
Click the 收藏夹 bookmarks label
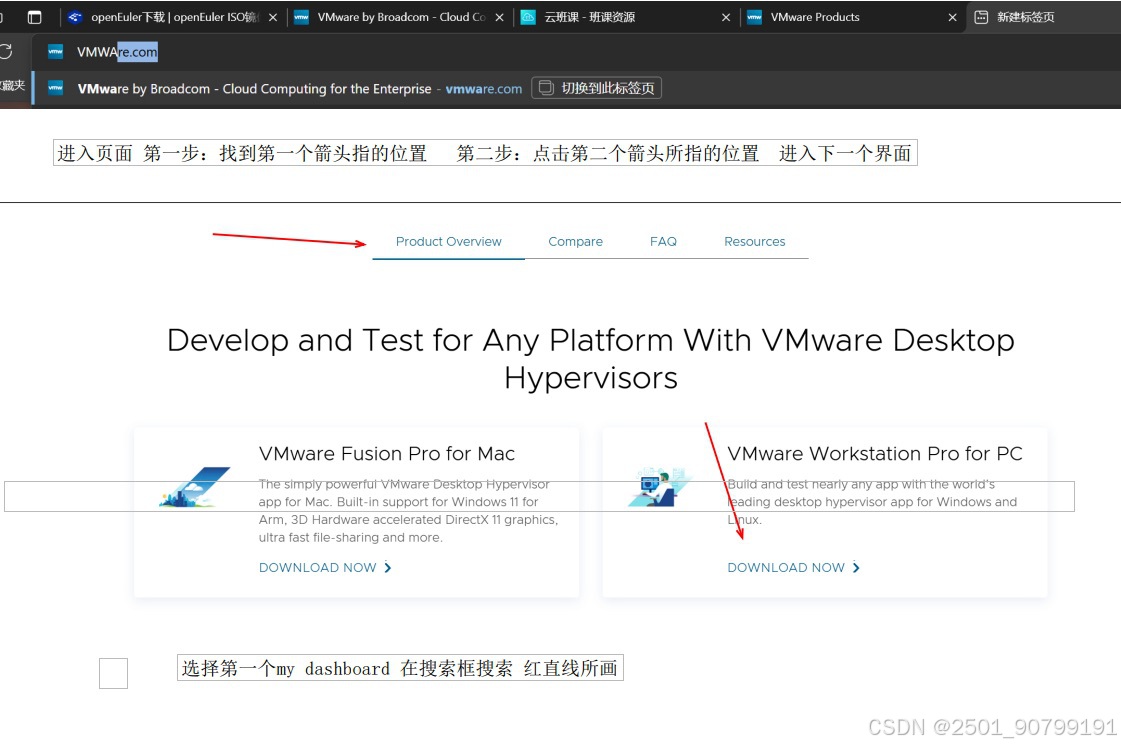click(x=12, y=86)
